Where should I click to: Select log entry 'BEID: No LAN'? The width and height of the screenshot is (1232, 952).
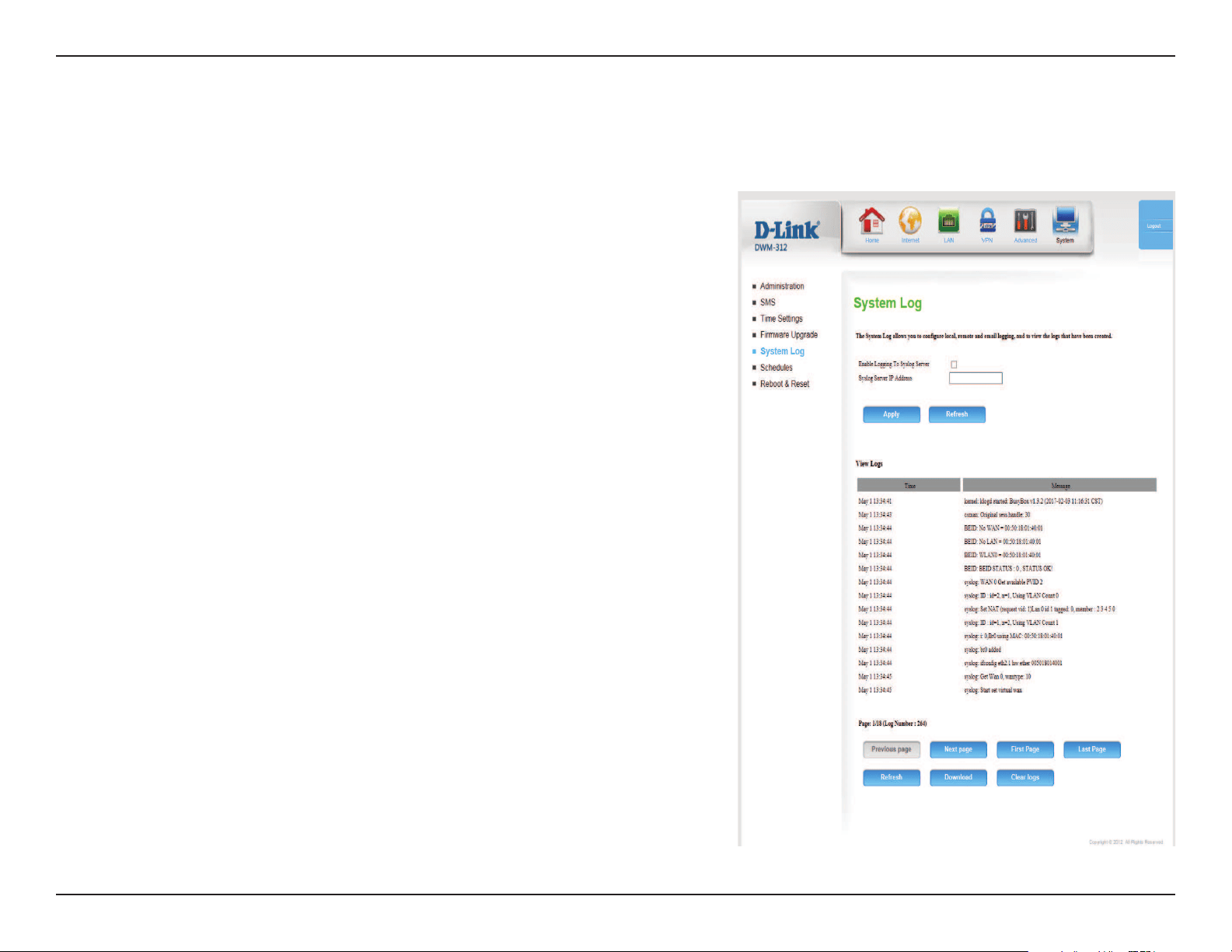pos(1003,542)
